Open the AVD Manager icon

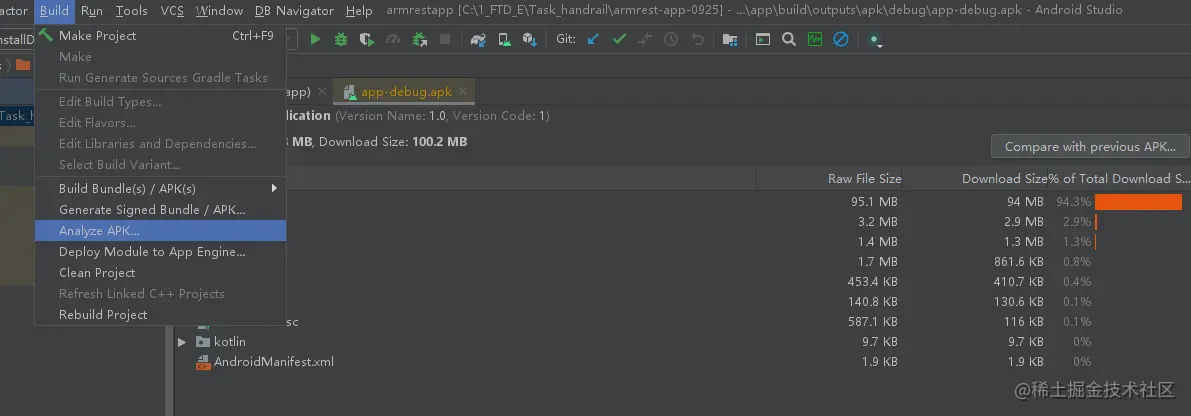(x=504, y=39)
